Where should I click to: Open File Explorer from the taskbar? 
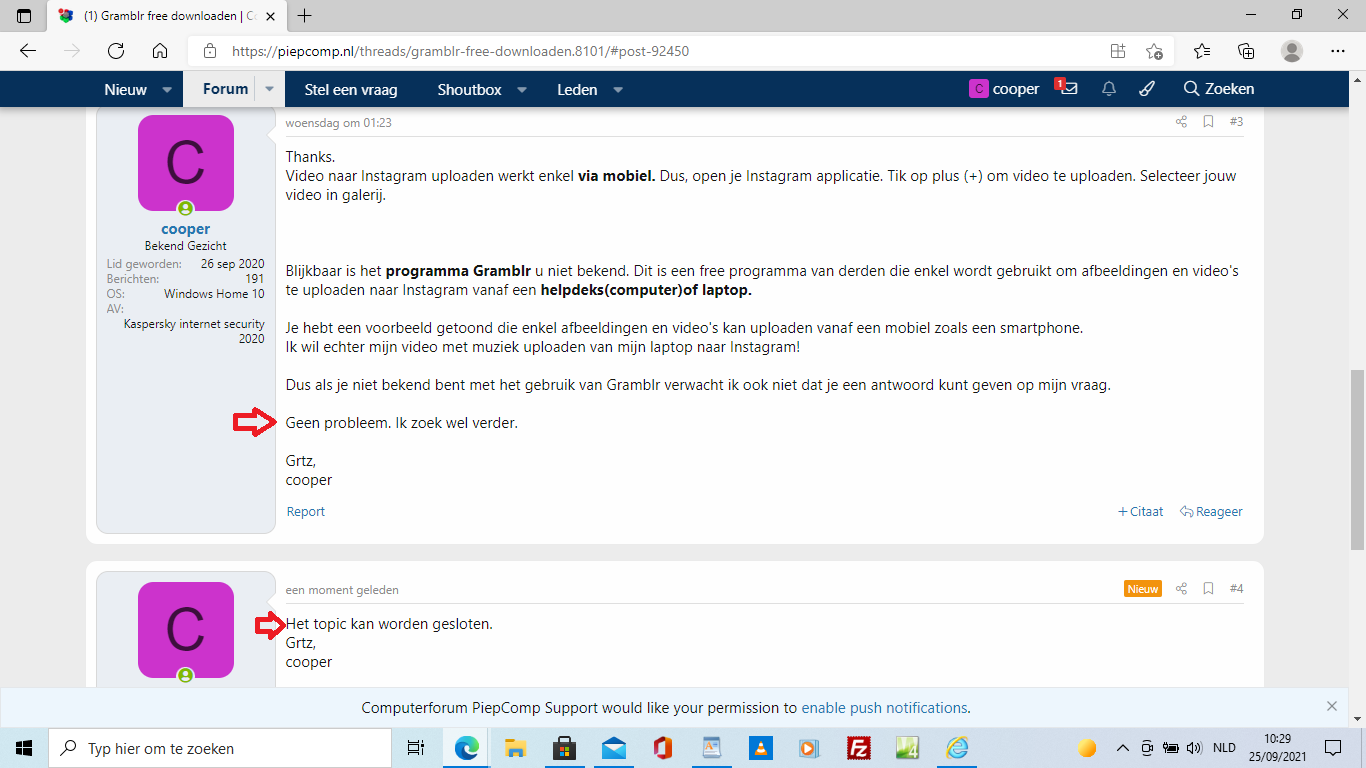(515, 748)
